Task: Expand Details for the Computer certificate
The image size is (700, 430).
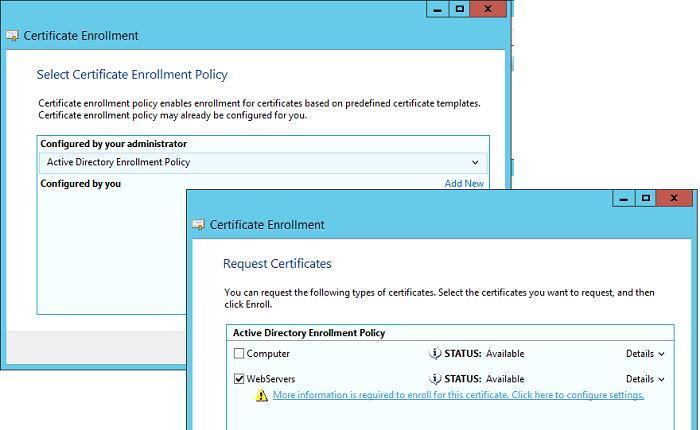Action: pos(645,354)
